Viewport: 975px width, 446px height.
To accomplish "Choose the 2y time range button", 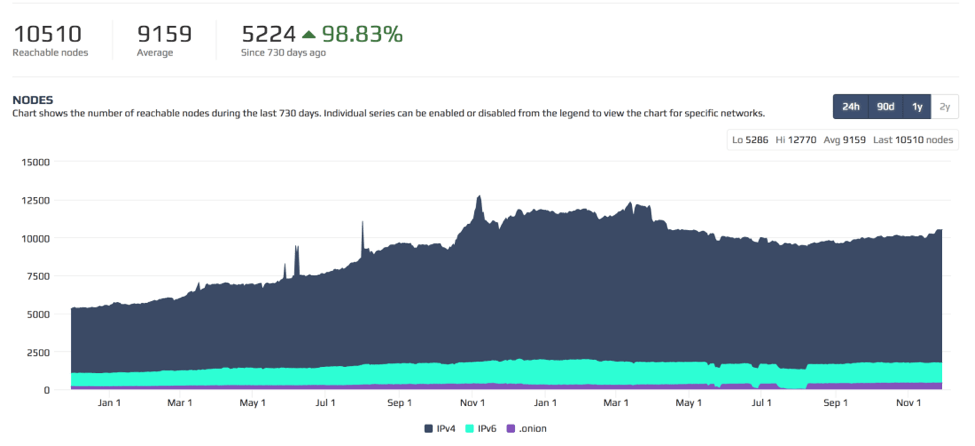I will tap(945, 107).
